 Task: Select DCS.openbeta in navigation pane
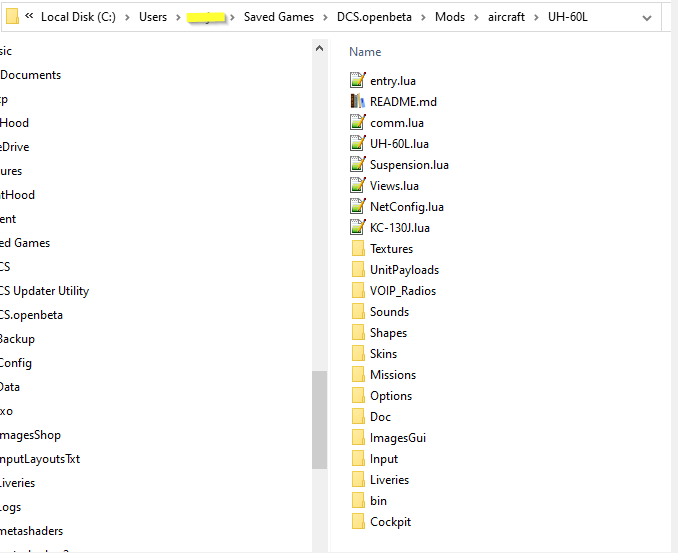pyautogui.click(x=31, y=315)
